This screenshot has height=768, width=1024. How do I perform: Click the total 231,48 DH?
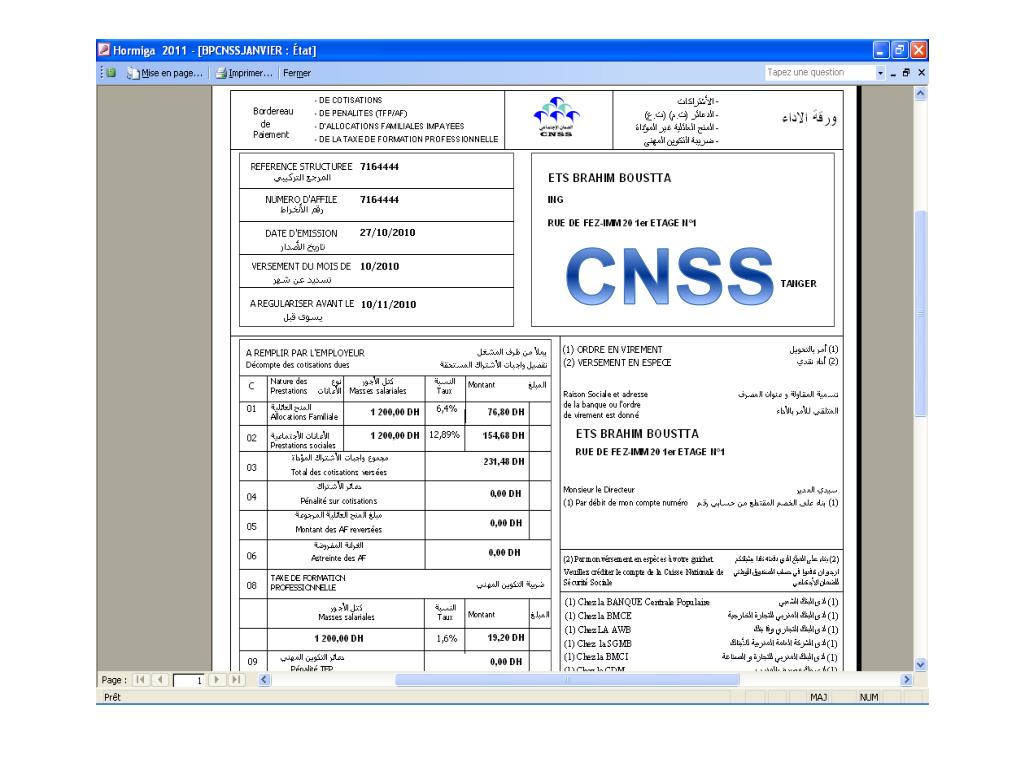pos(504,462)
